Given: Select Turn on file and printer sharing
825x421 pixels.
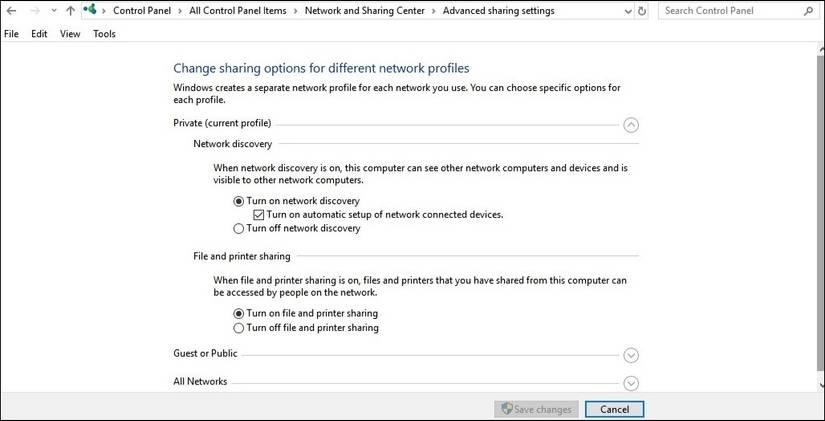Looking at the screenshot, I should click(239, 313).
